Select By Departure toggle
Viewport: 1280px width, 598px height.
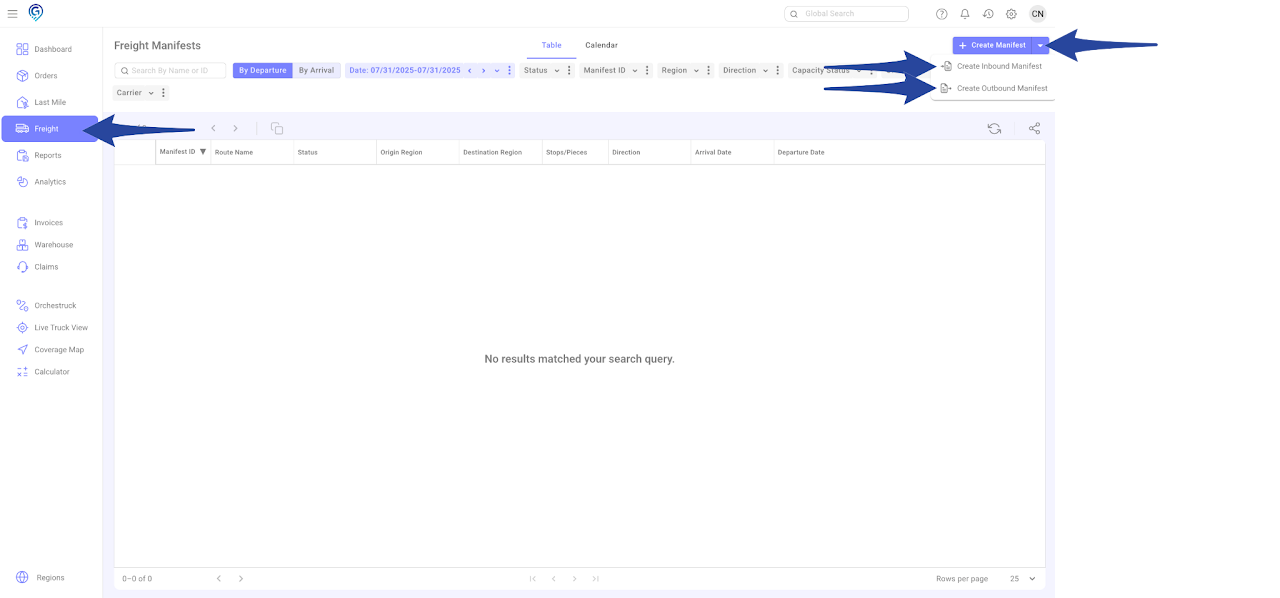tap(262, 71)
